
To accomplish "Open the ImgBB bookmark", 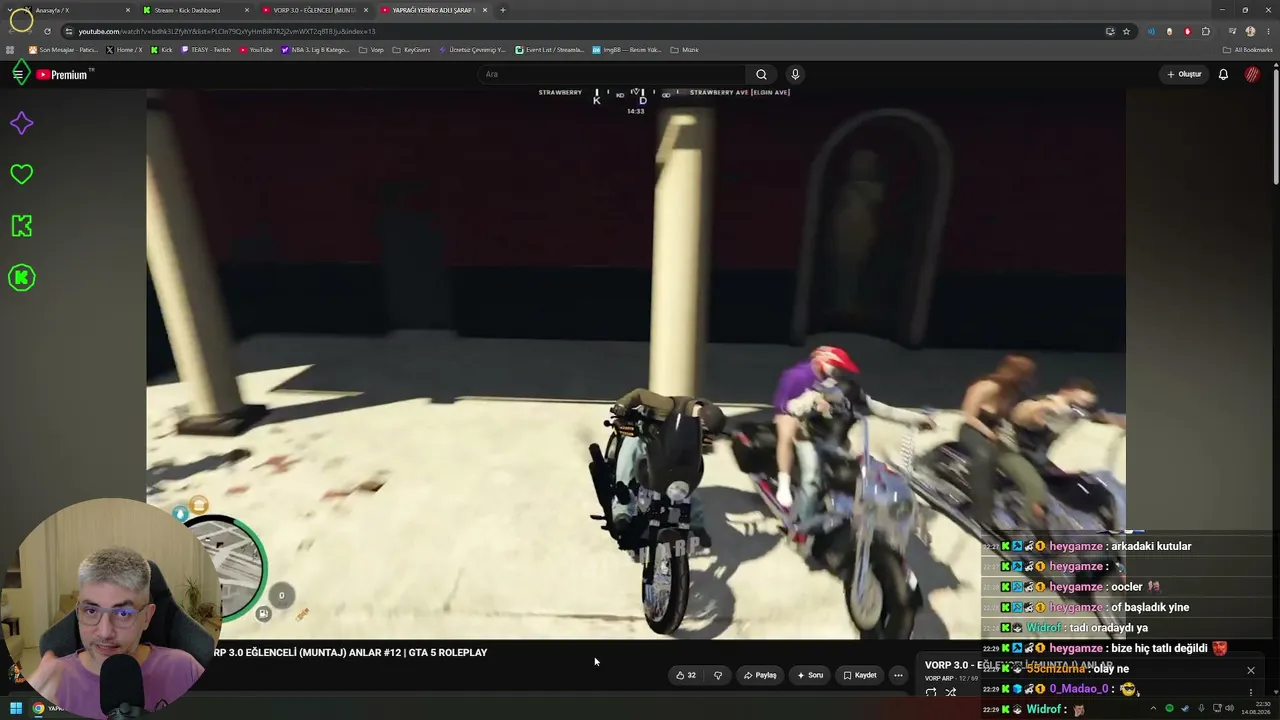I will (x=627, y=50).
